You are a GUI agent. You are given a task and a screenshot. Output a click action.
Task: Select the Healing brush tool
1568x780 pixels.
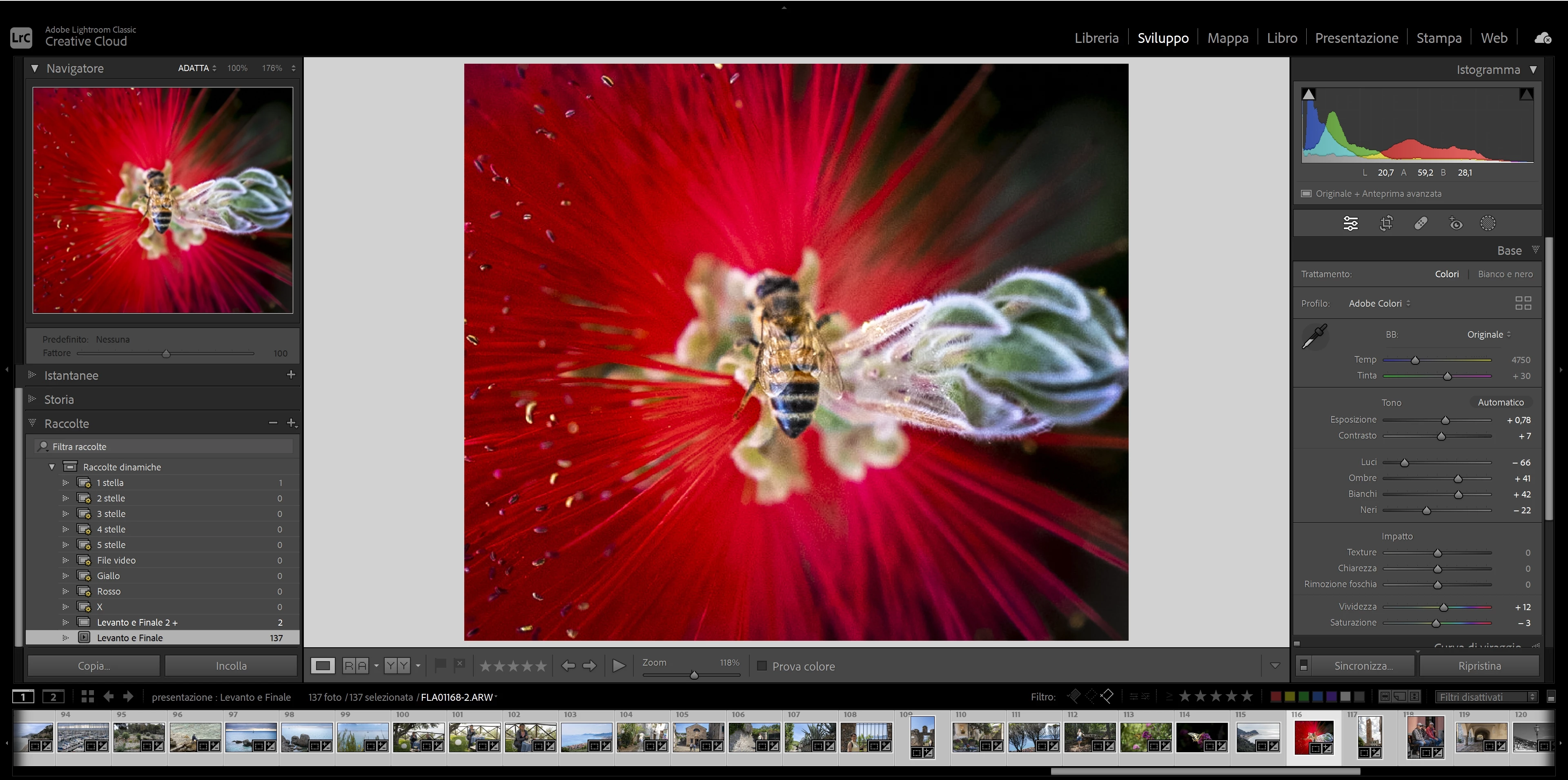(x=1421, y=223)
